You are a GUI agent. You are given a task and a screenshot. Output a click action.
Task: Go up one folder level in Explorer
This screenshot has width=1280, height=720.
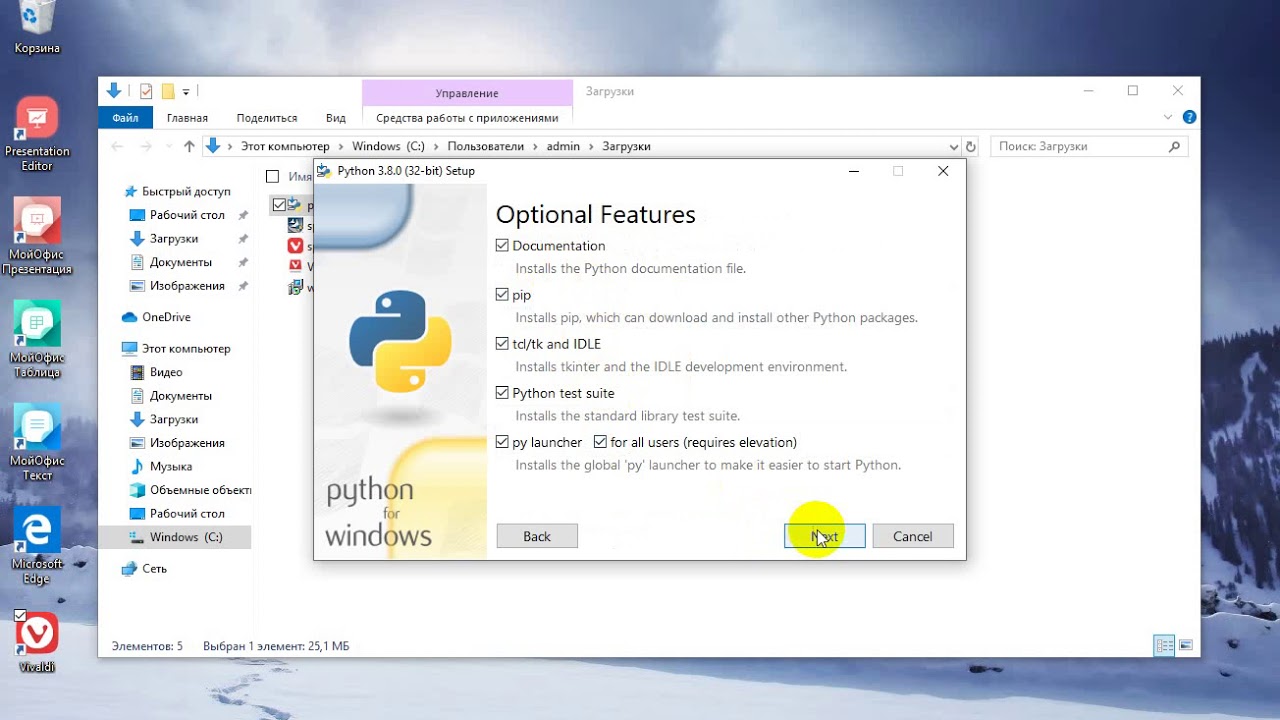tap(189, 146)
